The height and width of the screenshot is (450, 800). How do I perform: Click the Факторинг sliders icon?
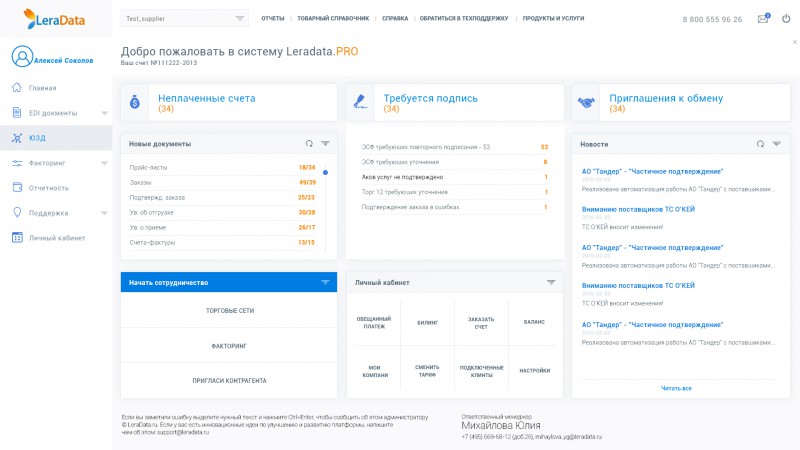17,163
